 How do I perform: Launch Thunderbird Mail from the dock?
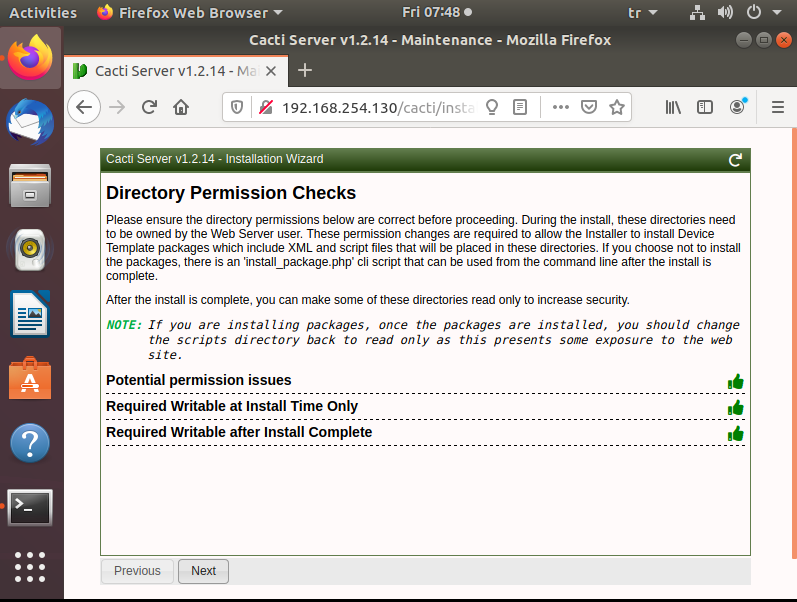pos(30,122)
